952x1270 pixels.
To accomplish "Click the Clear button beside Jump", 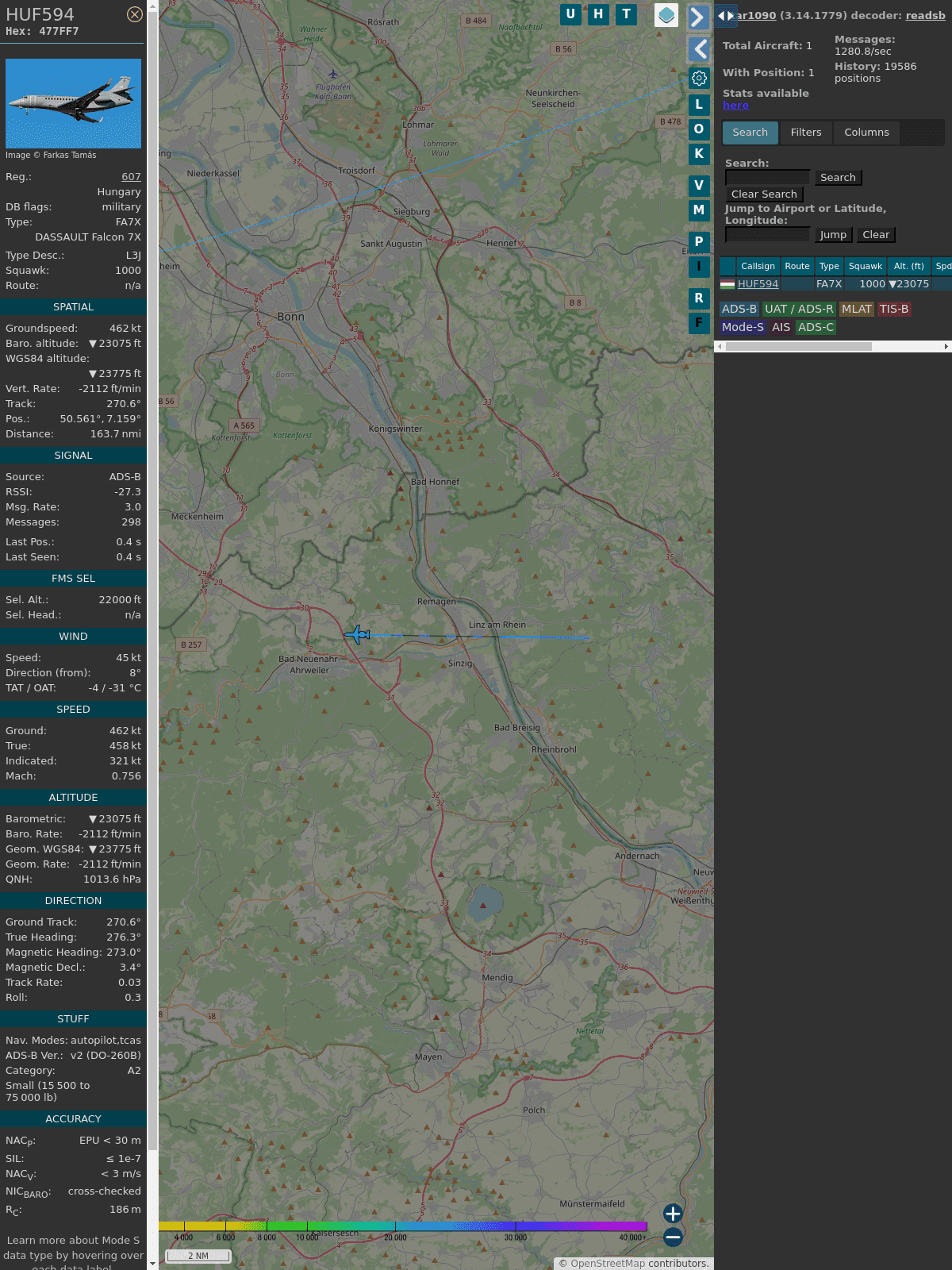I will pos(876,235).
